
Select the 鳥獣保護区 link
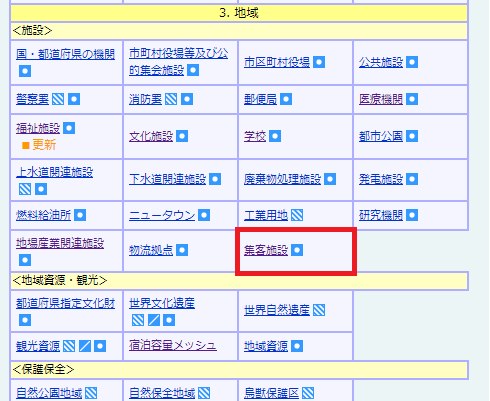click(271, 393)
